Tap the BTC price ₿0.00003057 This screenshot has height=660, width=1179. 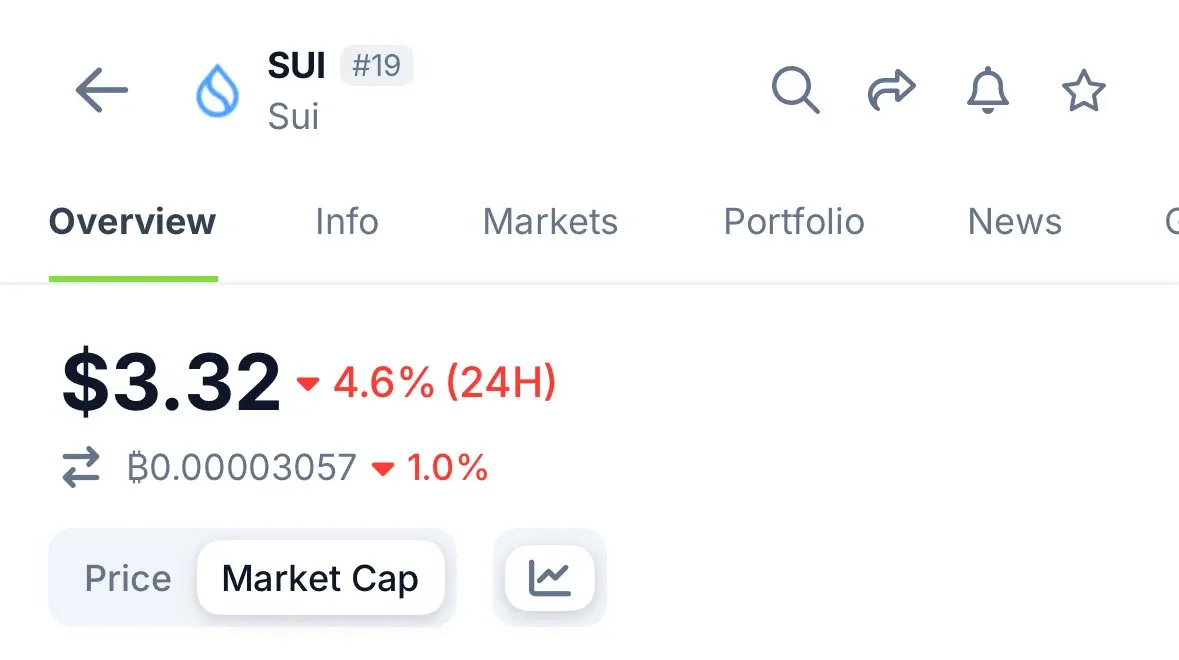[x=241, y=467]
